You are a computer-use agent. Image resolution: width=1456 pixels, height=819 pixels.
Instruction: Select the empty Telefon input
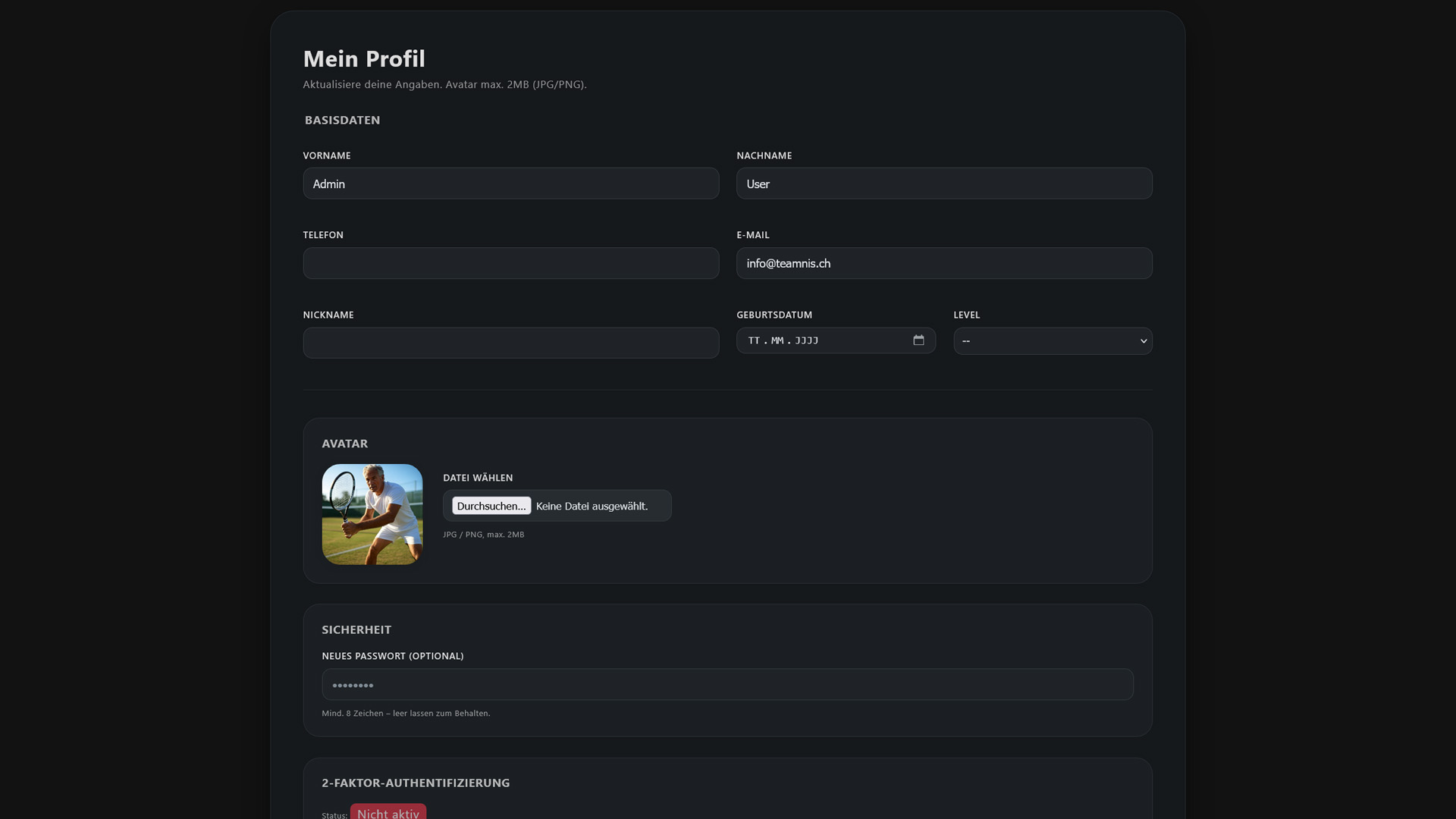[510, 263]
